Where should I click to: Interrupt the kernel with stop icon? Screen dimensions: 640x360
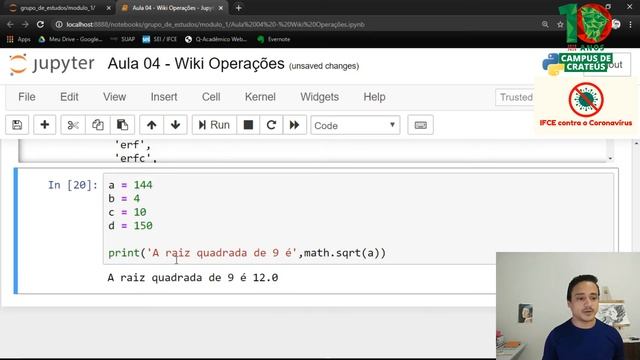[248, 125]
